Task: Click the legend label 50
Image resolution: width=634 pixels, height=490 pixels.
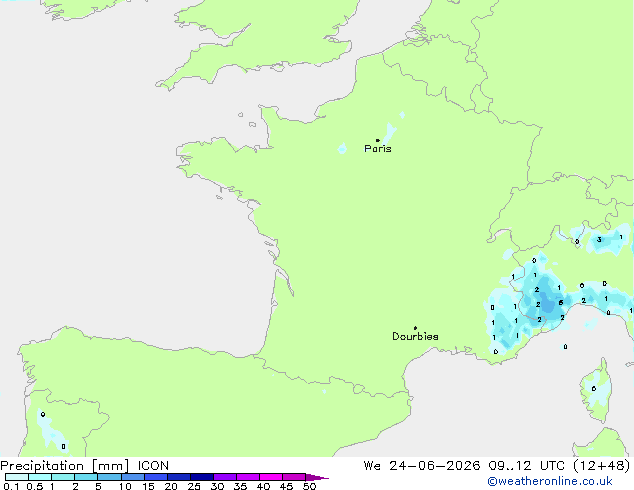Action: [309, 486]
